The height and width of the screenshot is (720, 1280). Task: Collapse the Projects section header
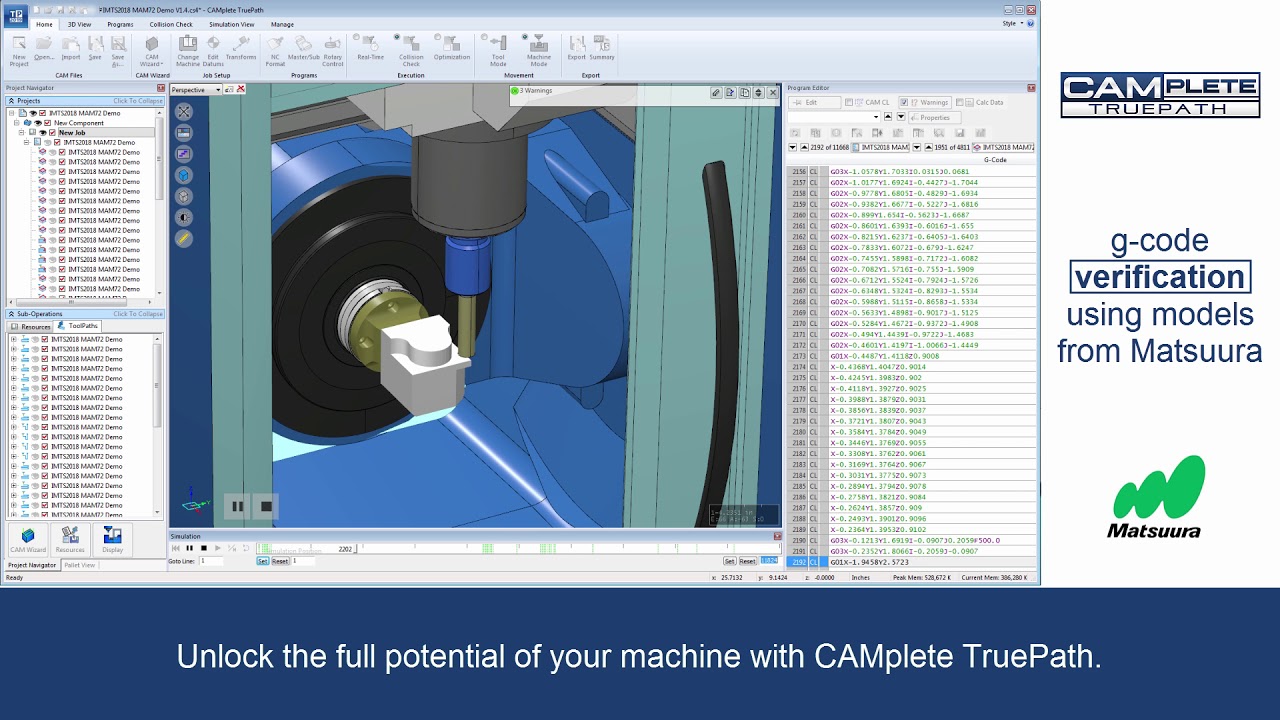pos(84,101)
